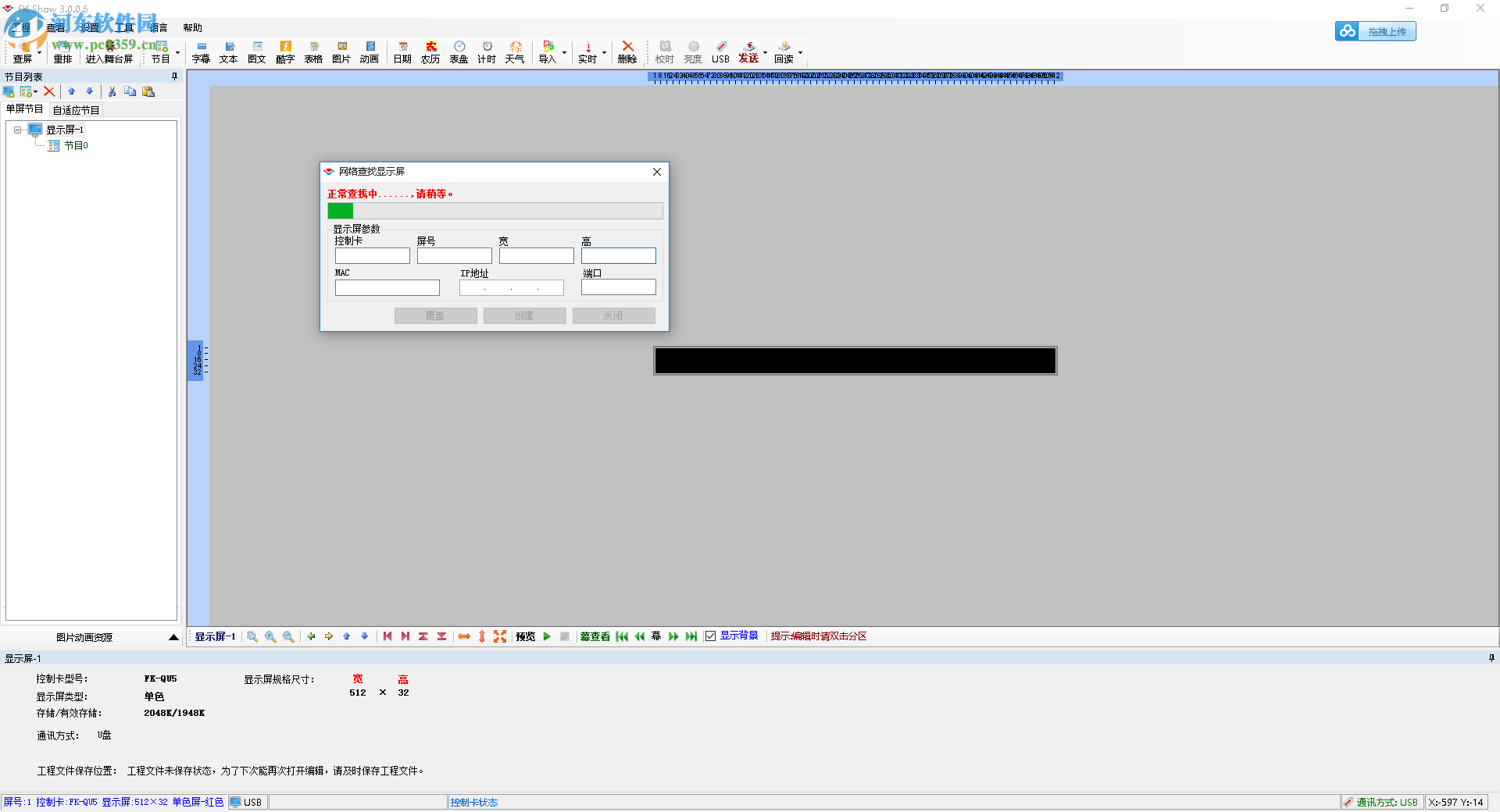Click the green left arrow in bottom toolbar

point(311,636)
